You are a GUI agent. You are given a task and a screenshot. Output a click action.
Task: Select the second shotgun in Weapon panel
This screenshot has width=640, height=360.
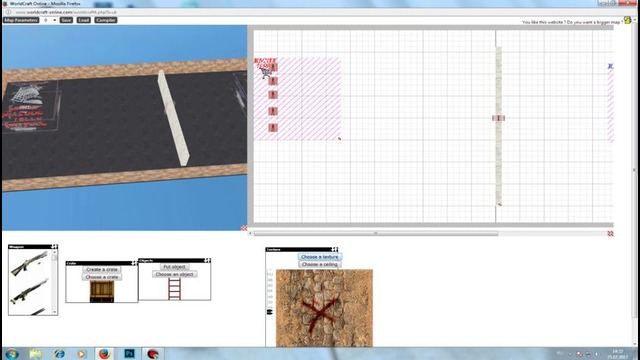tap(29, 291)
